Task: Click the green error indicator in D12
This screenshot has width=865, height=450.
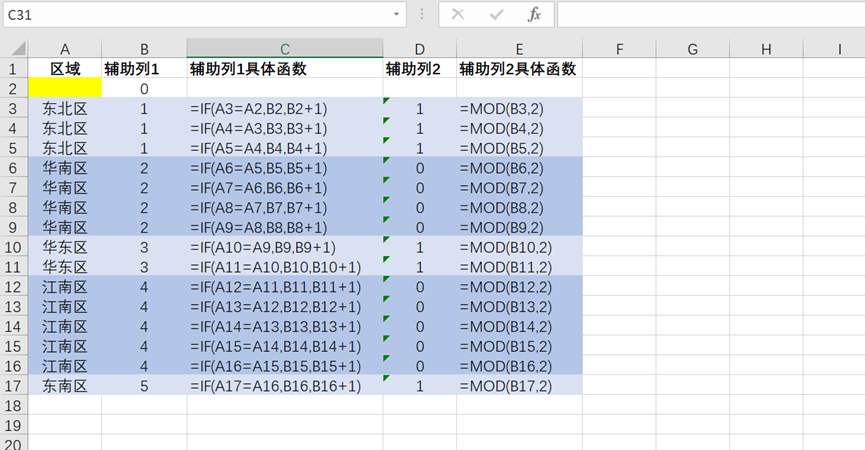Action: click(386, 280)
